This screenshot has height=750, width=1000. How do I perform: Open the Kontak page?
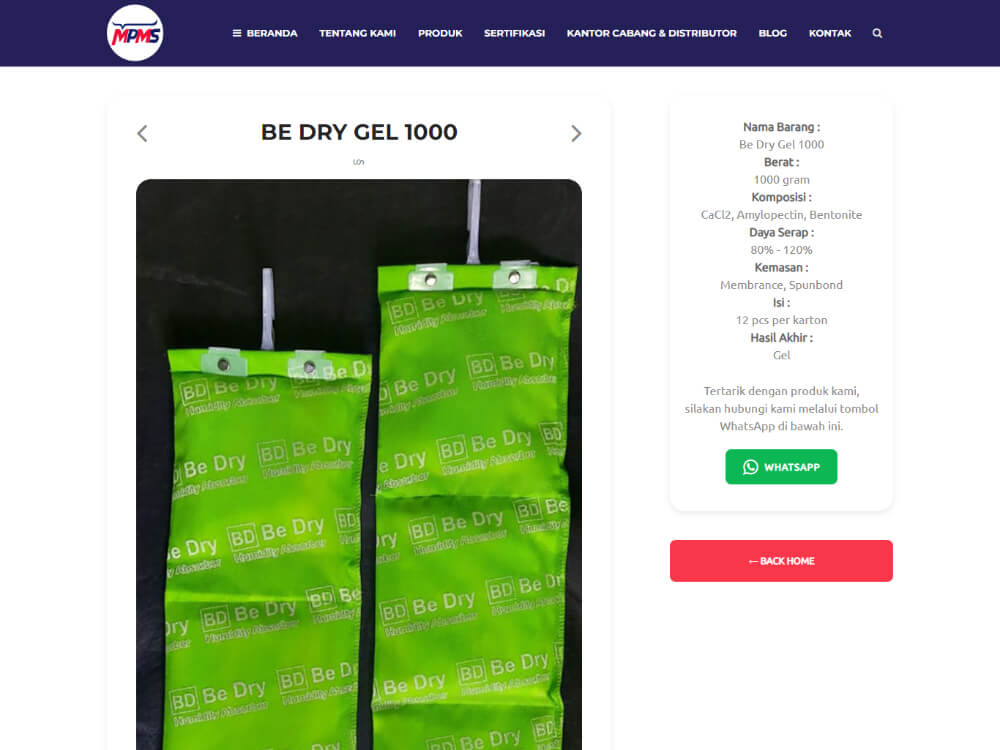tap(830, 33)
